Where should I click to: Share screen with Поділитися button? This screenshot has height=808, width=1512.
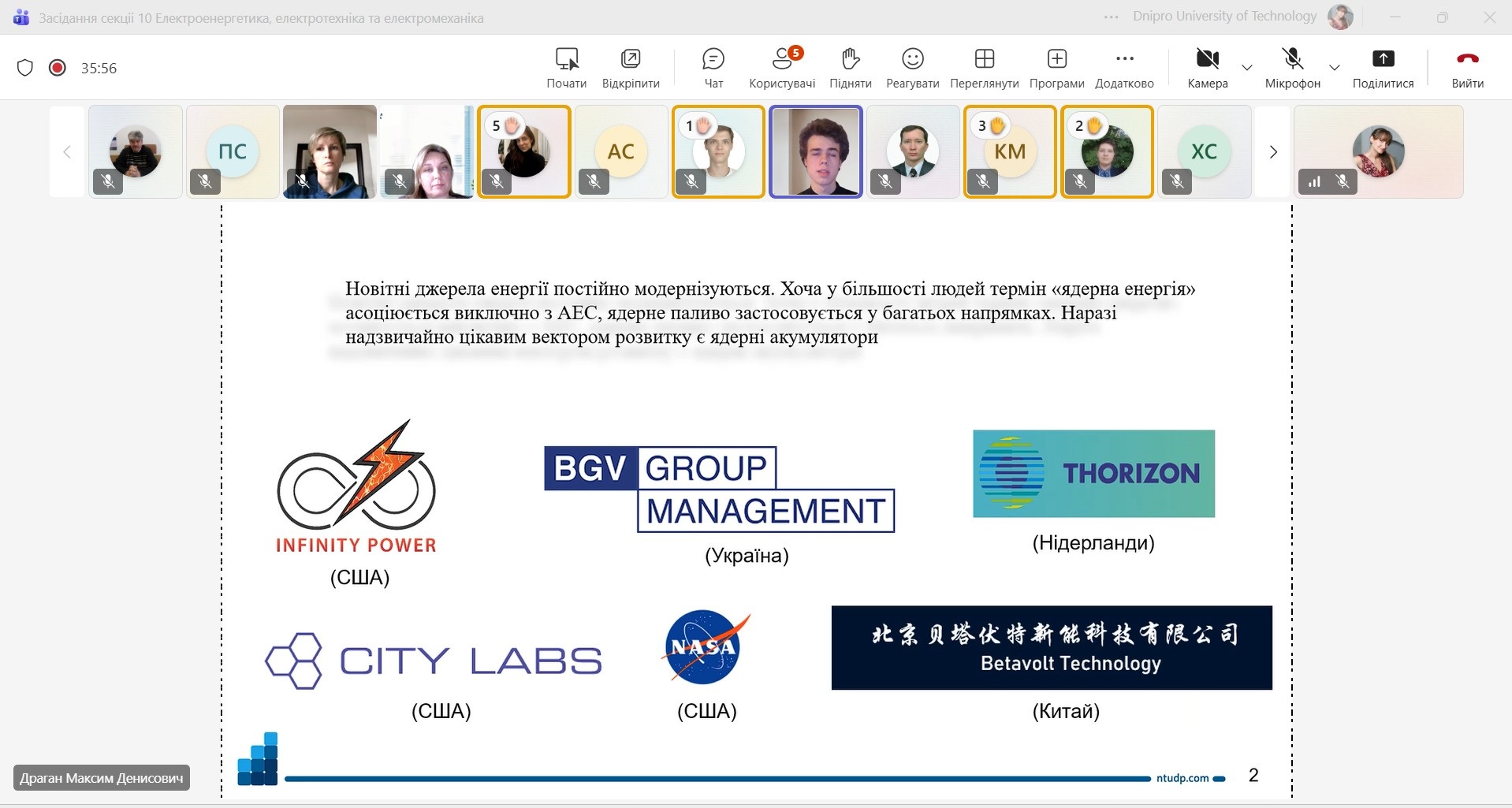tap(1383, 68)
